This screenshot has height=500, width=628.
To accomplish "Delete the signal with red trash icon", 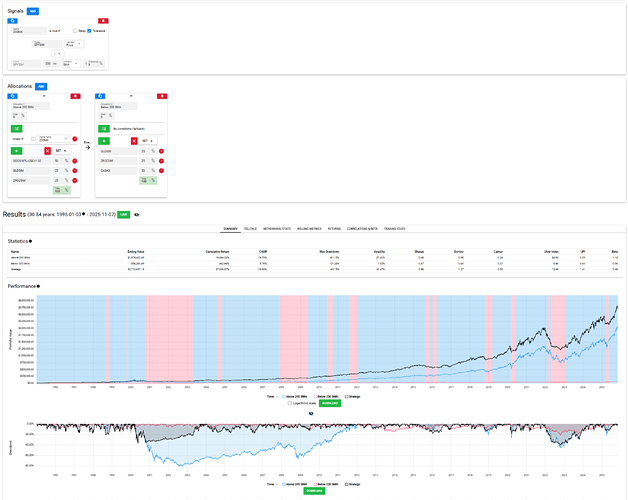I will pos(103,21).
